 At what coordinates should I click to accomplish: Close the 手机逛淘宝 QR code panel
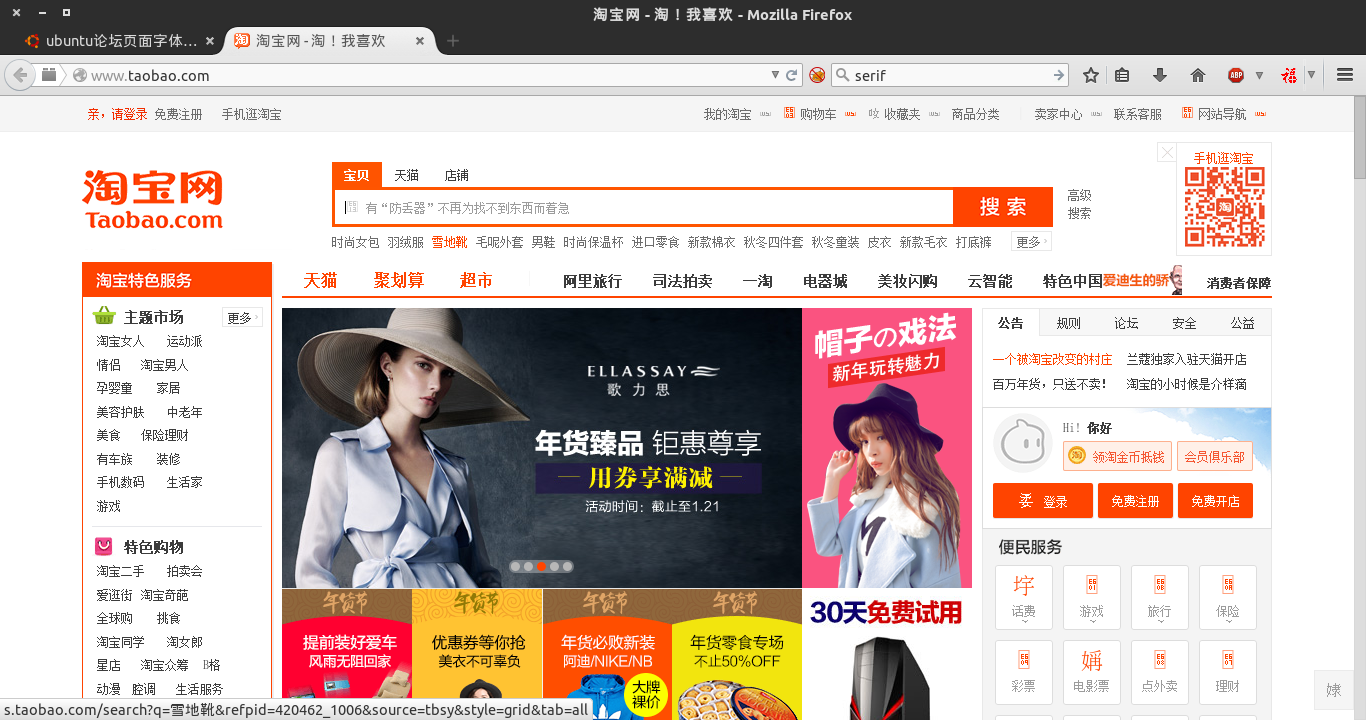coord(1167,152)
